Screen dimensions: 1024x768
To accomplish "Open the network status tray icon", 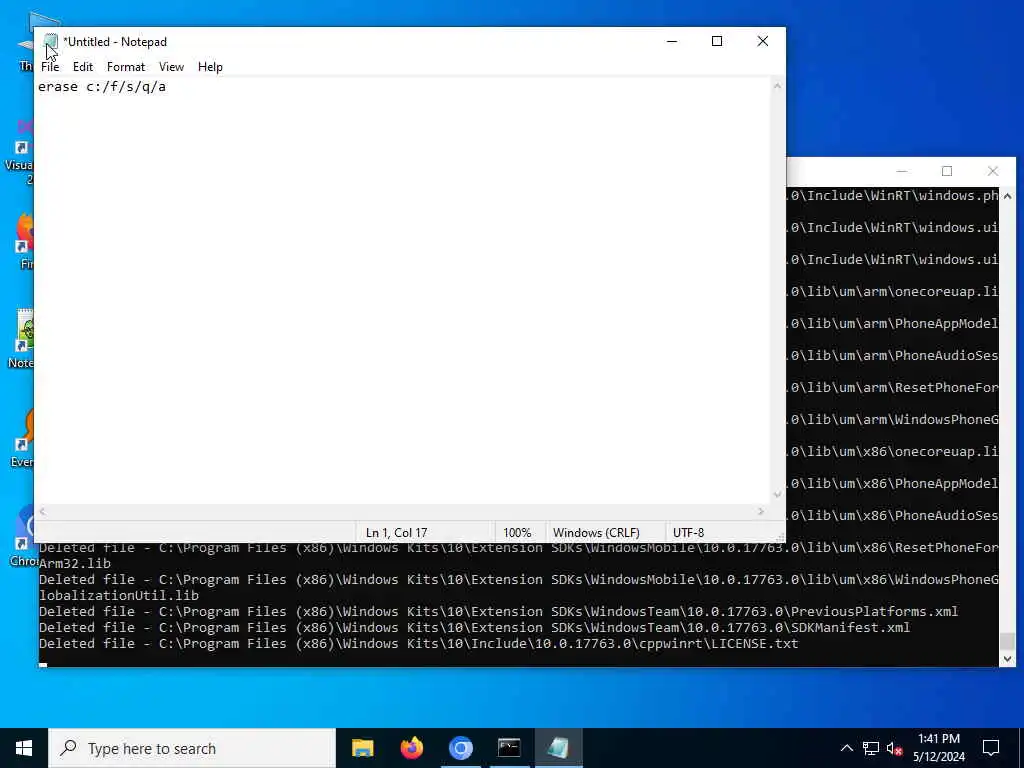I will (871, 748).
